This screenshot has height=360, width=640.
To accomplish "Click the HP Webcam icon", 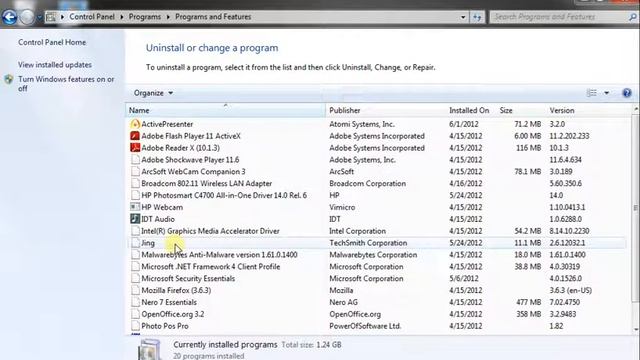I will [135, 207].
